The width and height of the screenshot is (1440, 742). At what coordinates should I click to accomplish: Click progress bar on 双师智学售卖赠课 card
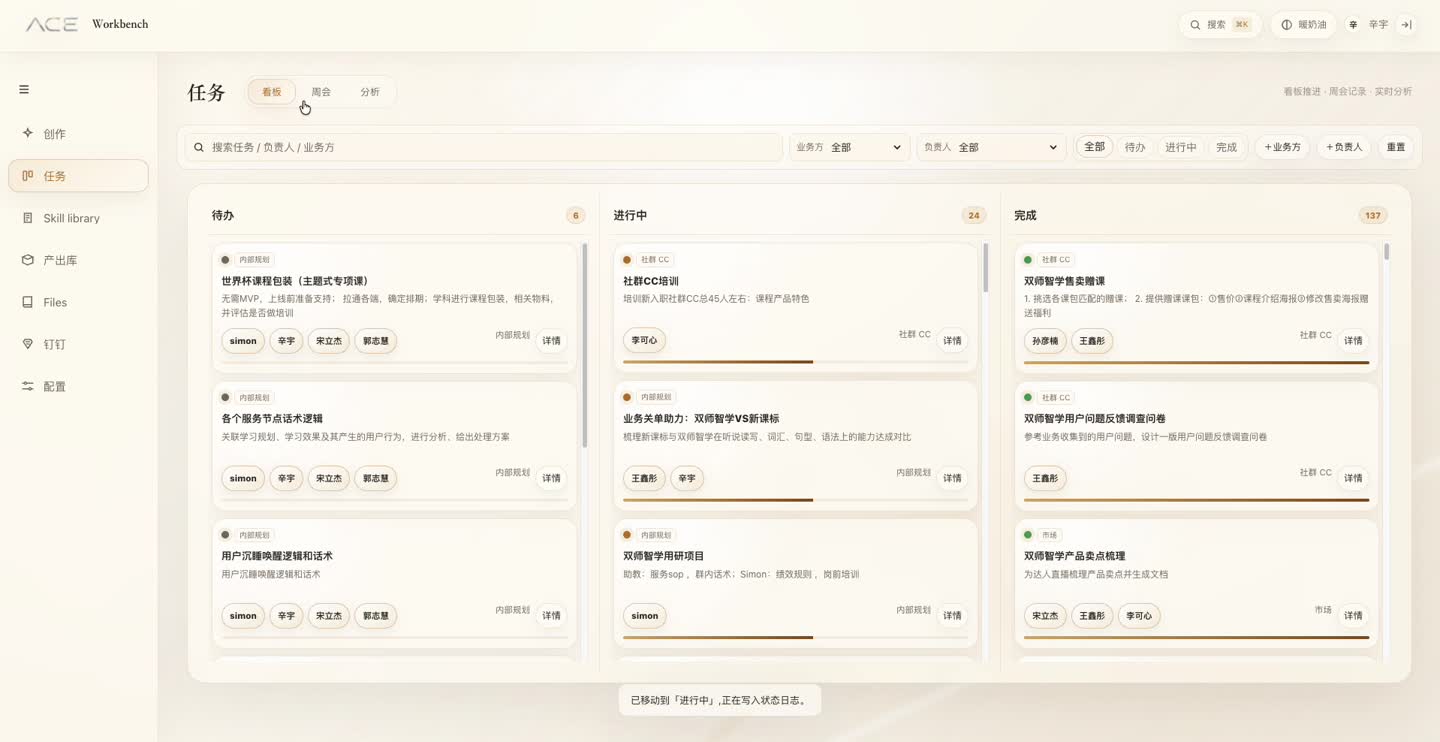click(1197, 362)
